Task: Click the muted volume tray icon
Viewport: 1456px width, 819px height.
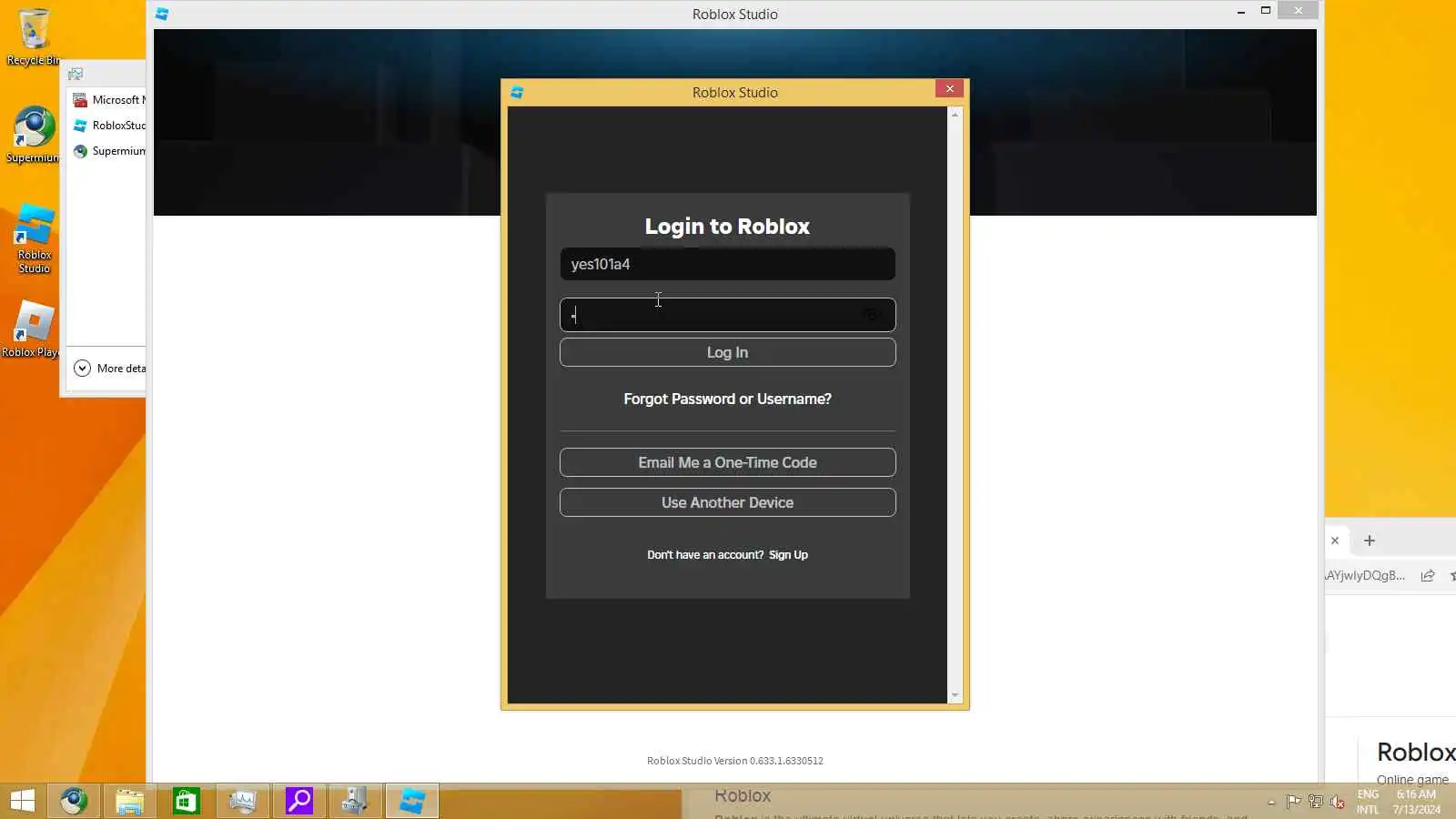Action: [1337, 802]
